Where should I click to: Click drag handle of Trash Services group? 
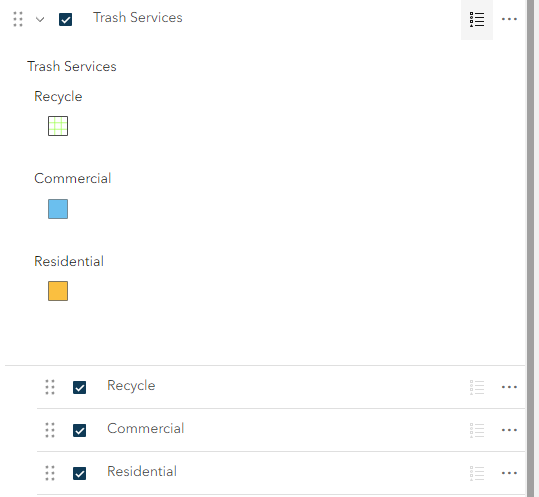(18, 19)
